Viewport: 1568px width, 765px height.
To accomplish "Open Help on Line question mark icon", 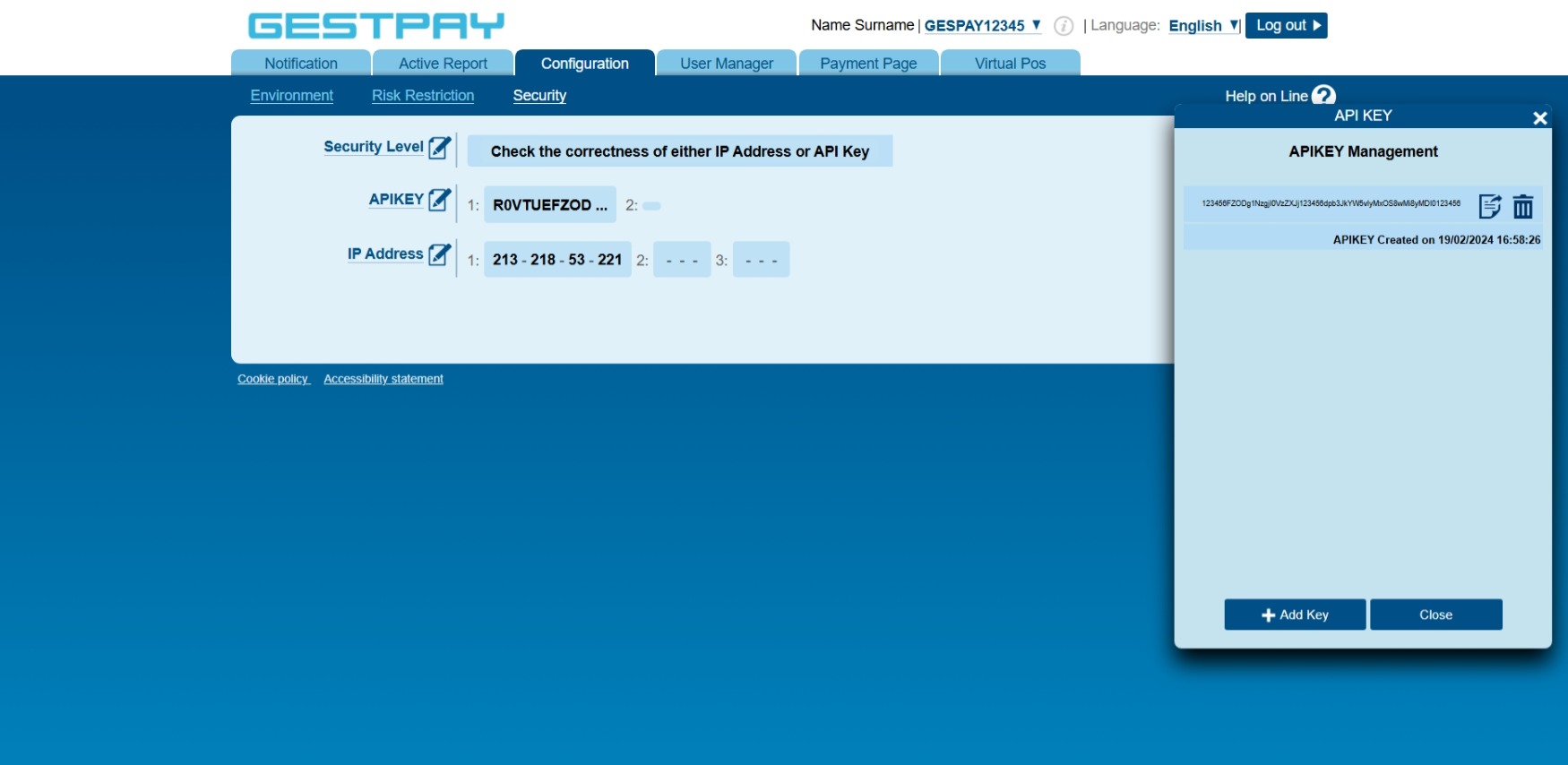I will (x=1323, y=95).
